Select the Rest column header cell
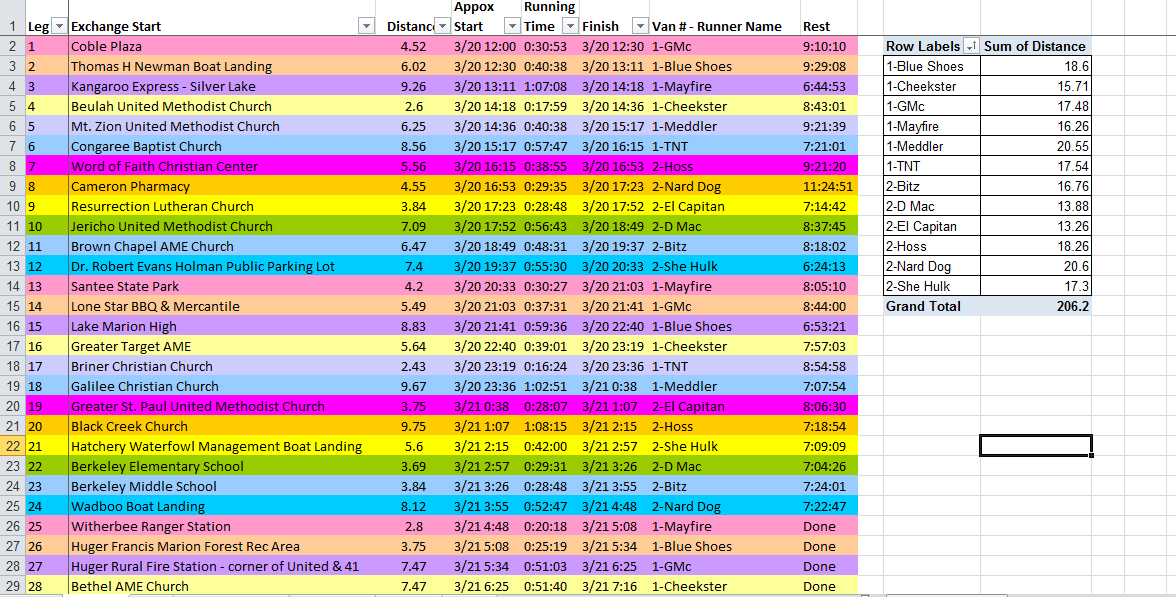The width and height of the screenshot is (1176, 597). 816,26
